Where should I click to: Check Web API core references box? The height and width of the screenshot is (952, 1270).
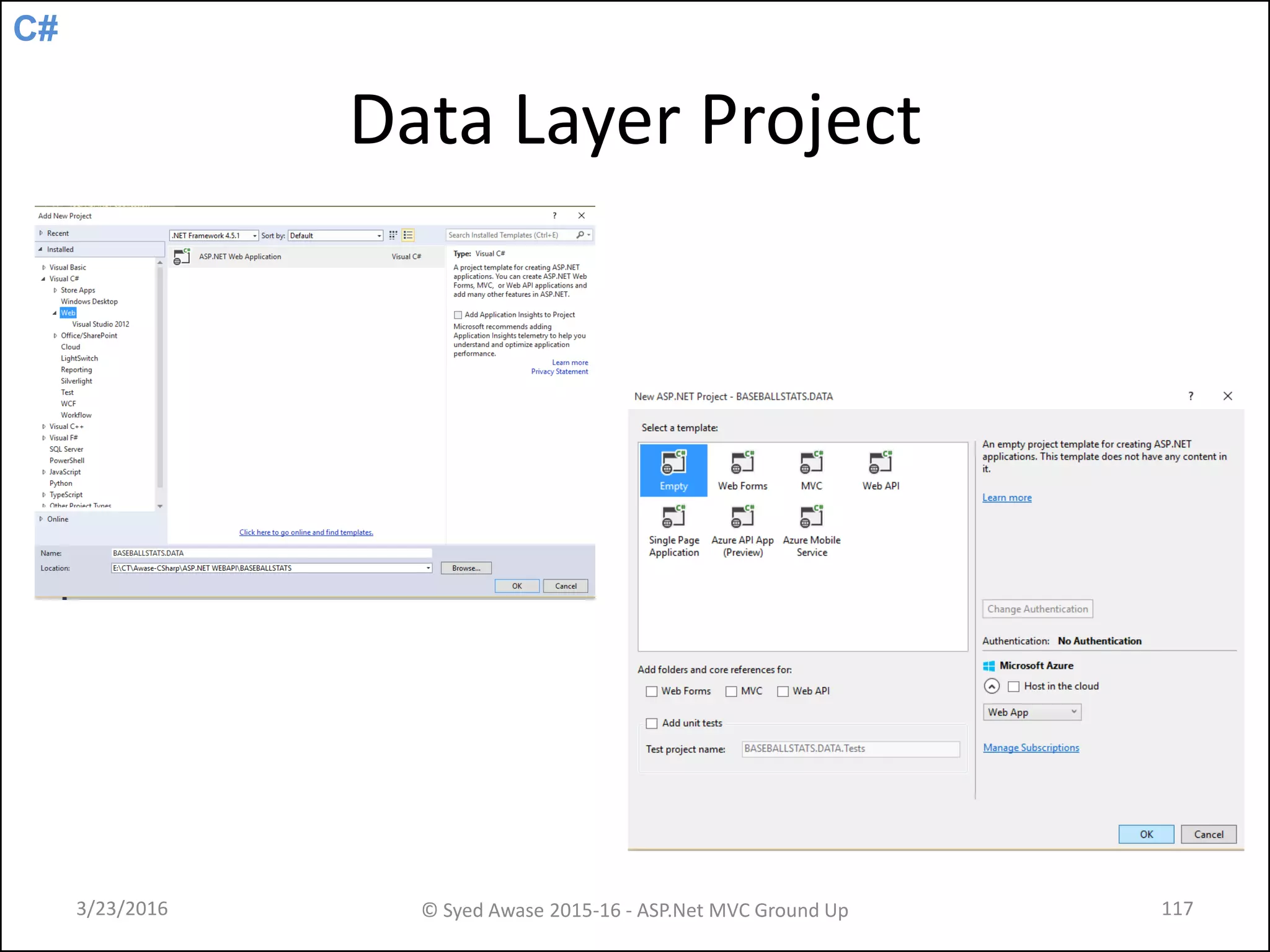coord(783,691)
